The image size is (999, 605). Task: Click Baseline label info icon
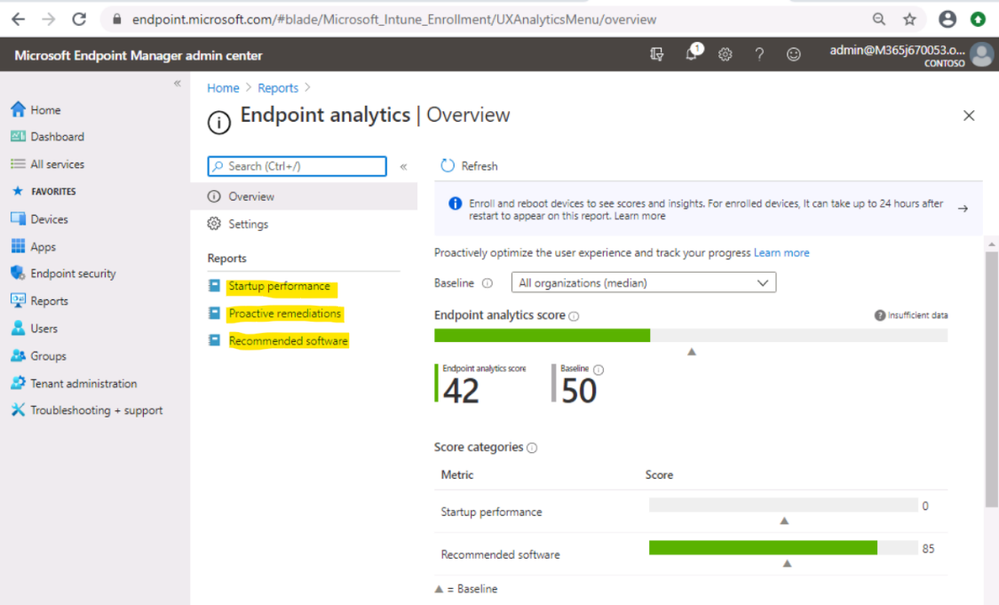coord(487,283)
